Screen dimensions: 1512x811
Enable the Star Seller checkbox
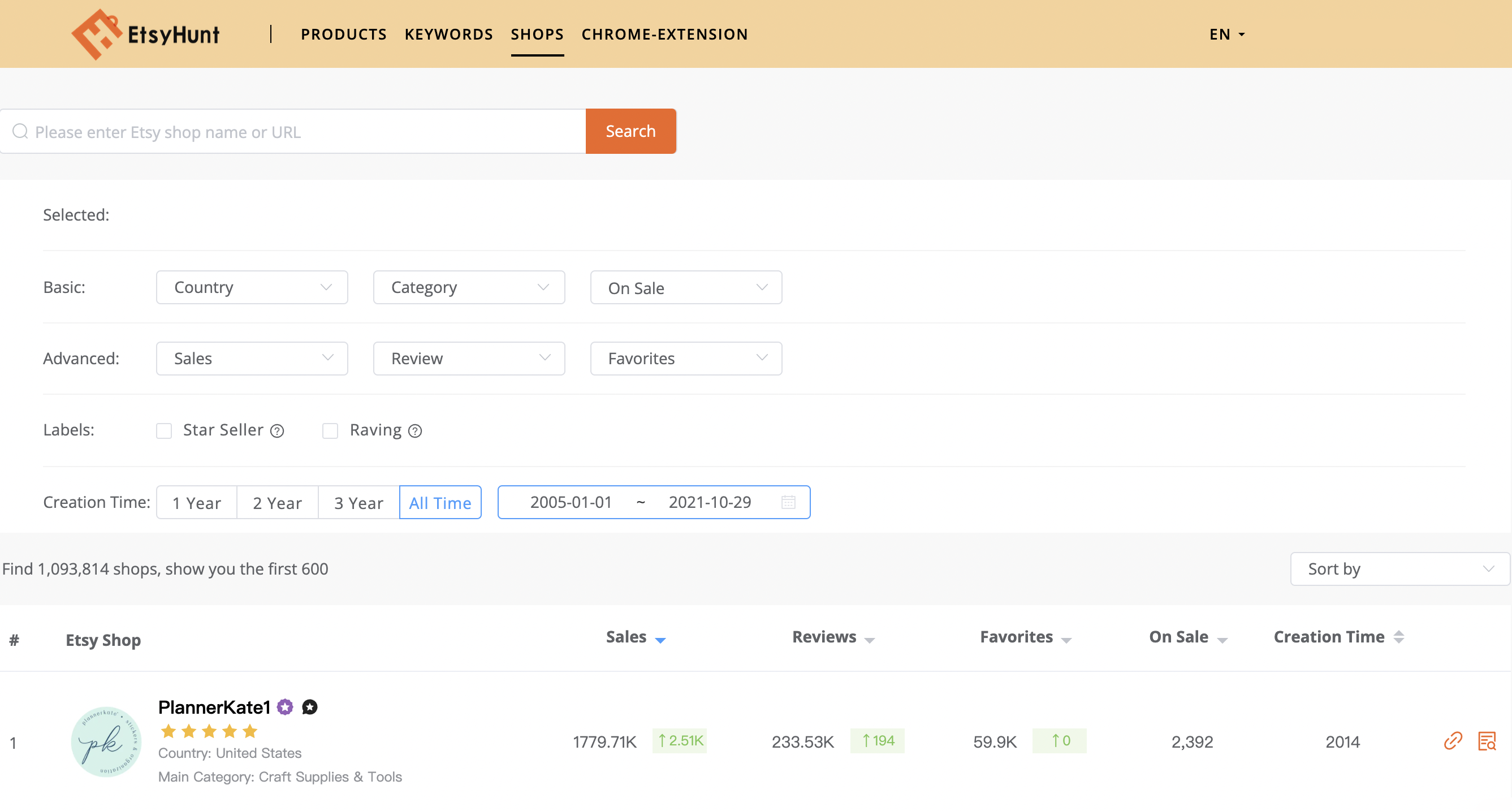[x=164, y=430]
